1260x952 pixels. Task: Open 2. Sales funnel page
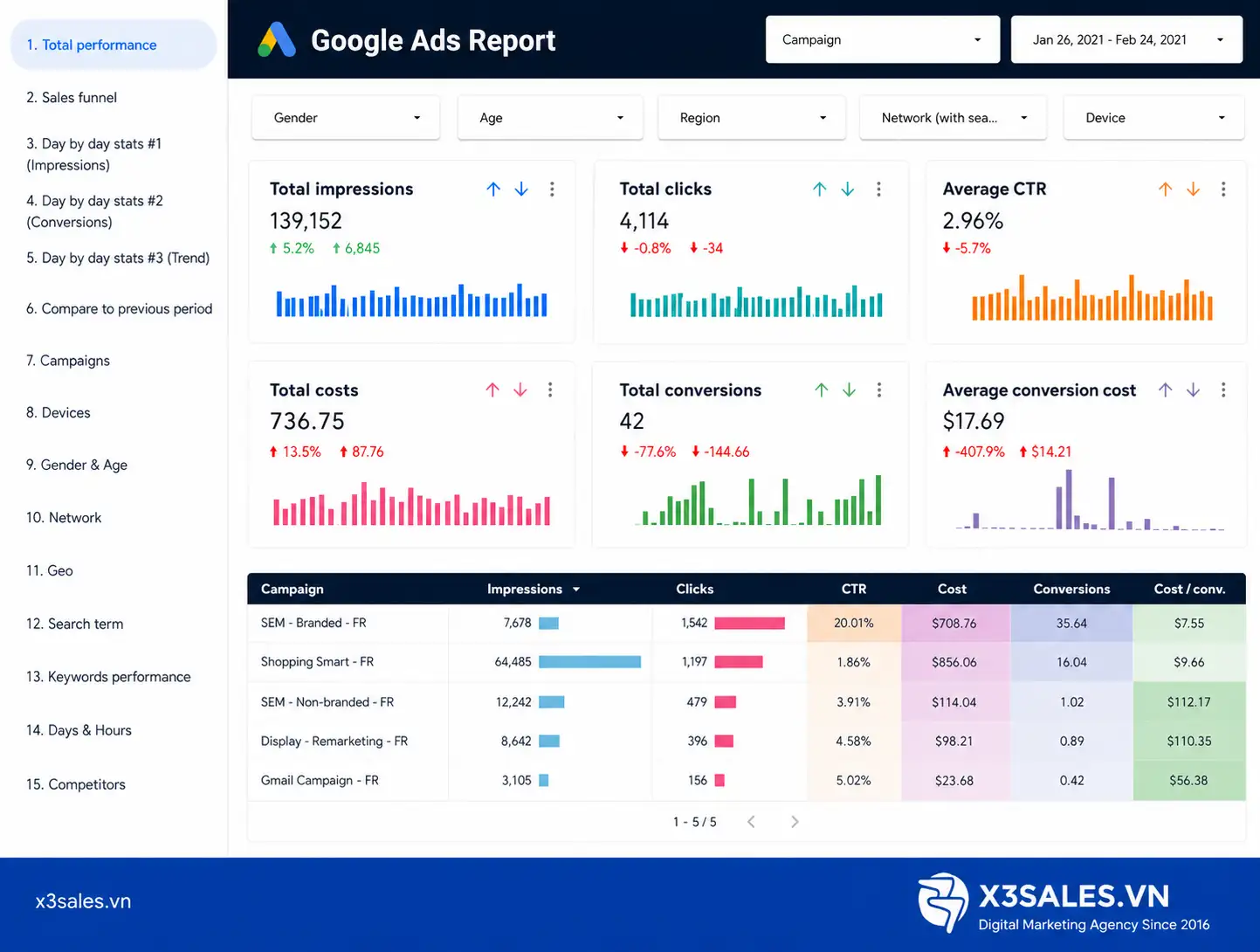pos(72,98)
